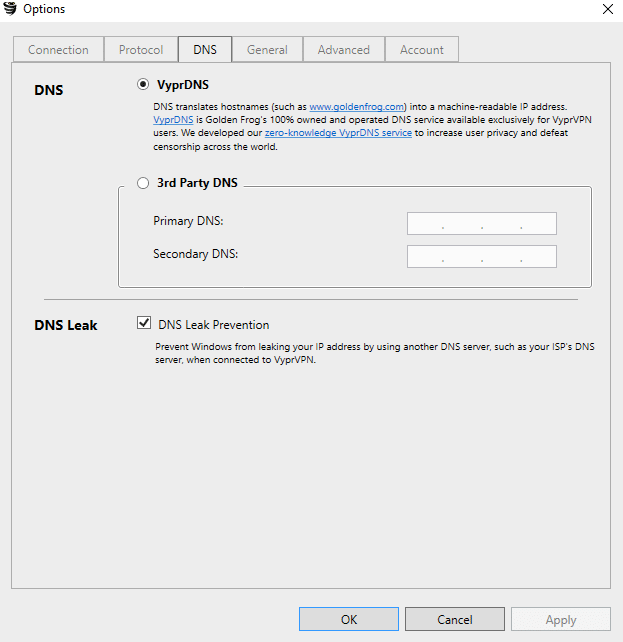Select the VyprDNS radio button
The width and height of the screenshot is (623, 642).
pyautogui.click(x=143, y=84)
